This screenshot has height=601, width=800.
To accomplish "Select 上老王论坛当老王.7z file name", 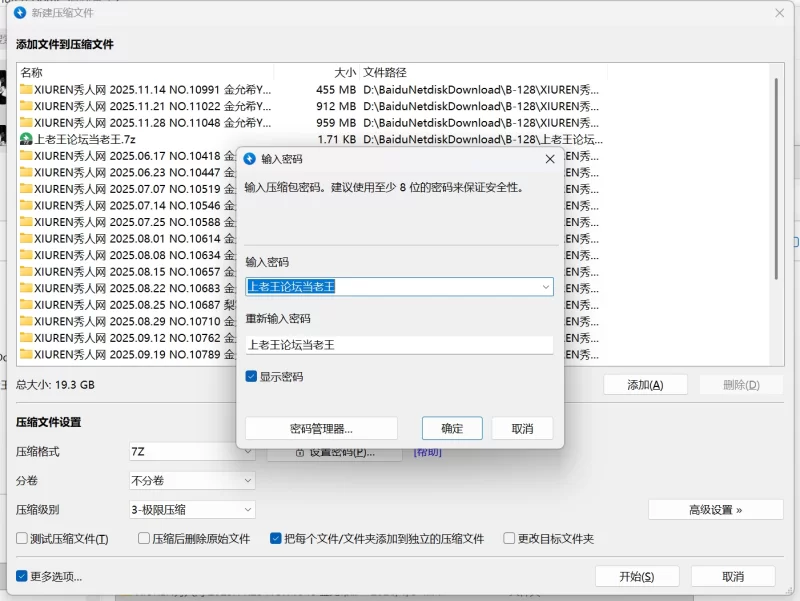I will click(x=85, y=139).
